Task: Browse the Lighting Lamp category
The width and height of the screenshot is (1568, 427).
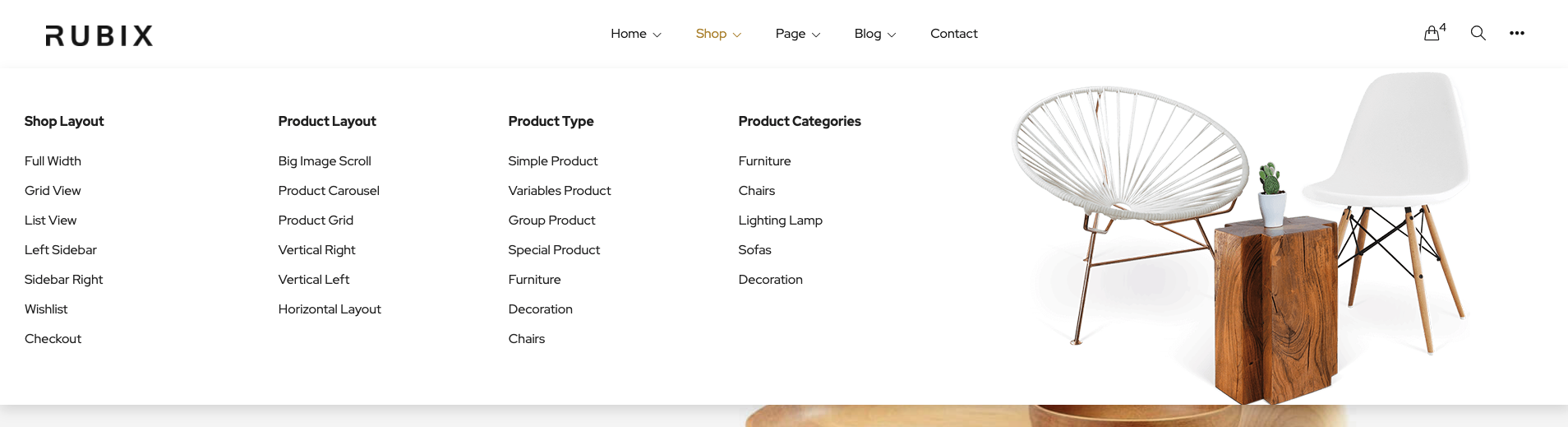Action: [780, 220]
